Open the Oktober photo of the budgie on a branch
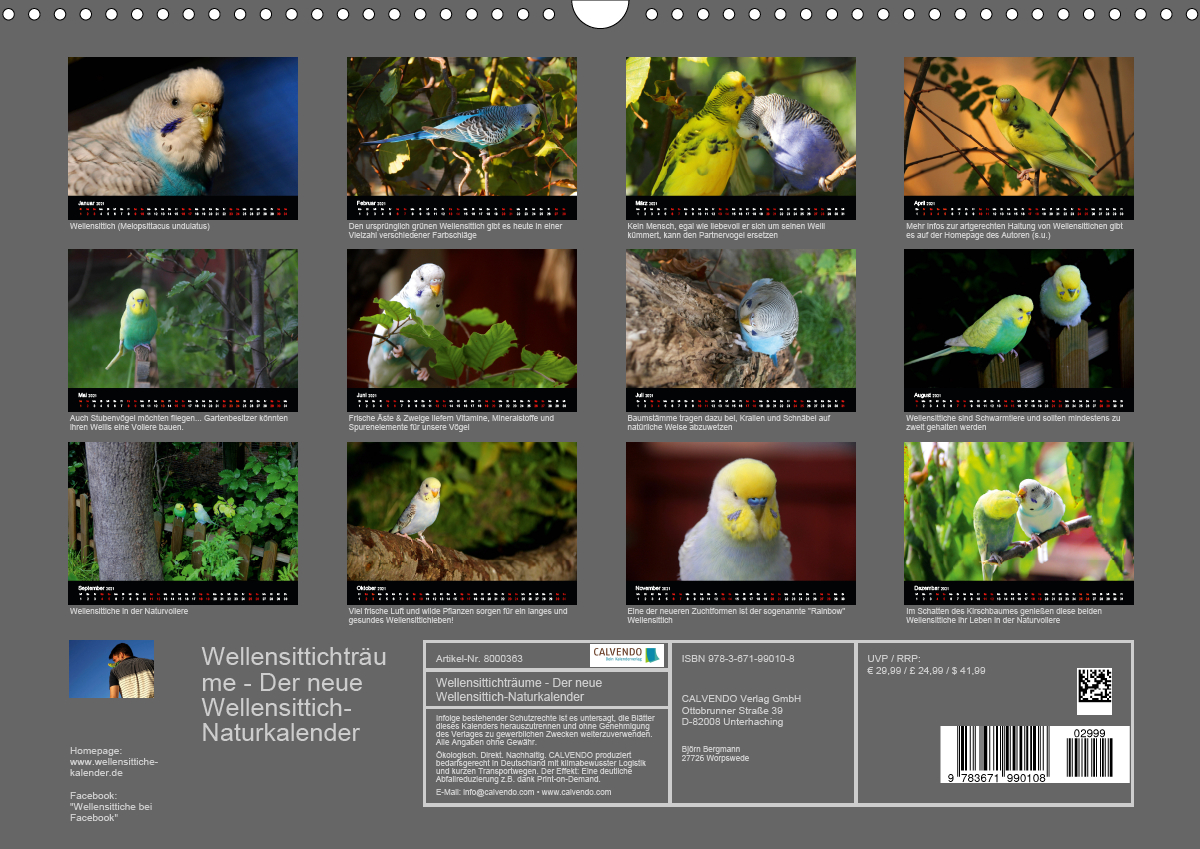This screenshot has height=849, width=1200. tap(462, 512)
